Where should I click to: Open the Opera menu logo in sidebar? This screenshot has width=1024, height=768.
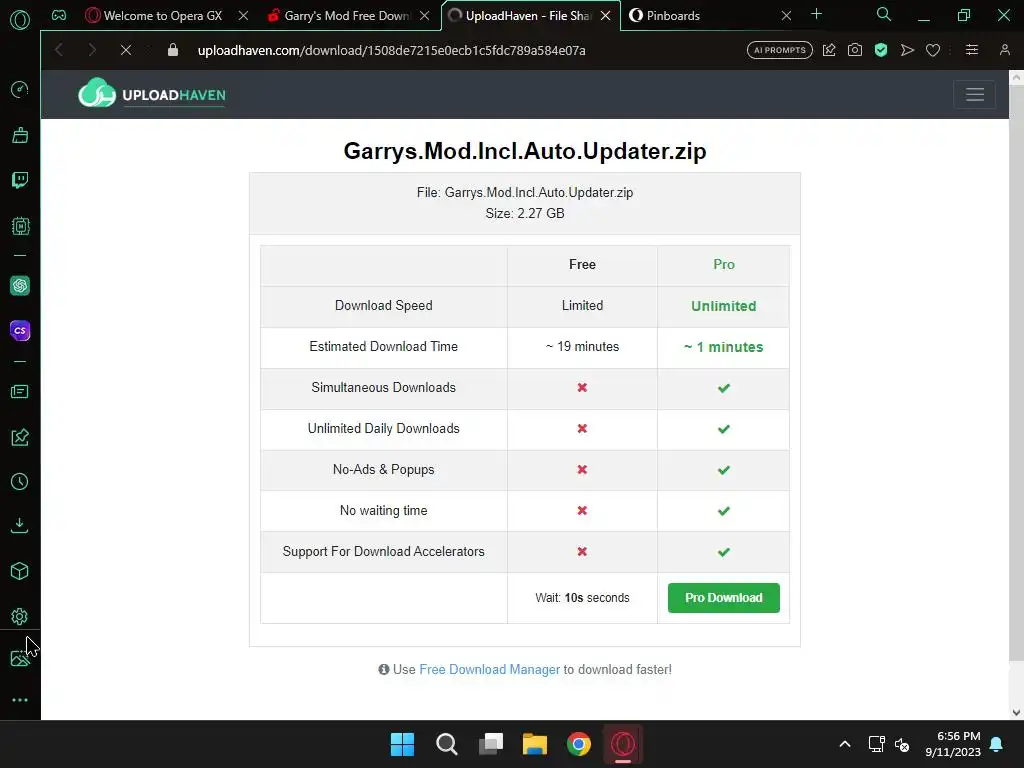[x=20, y=20]
